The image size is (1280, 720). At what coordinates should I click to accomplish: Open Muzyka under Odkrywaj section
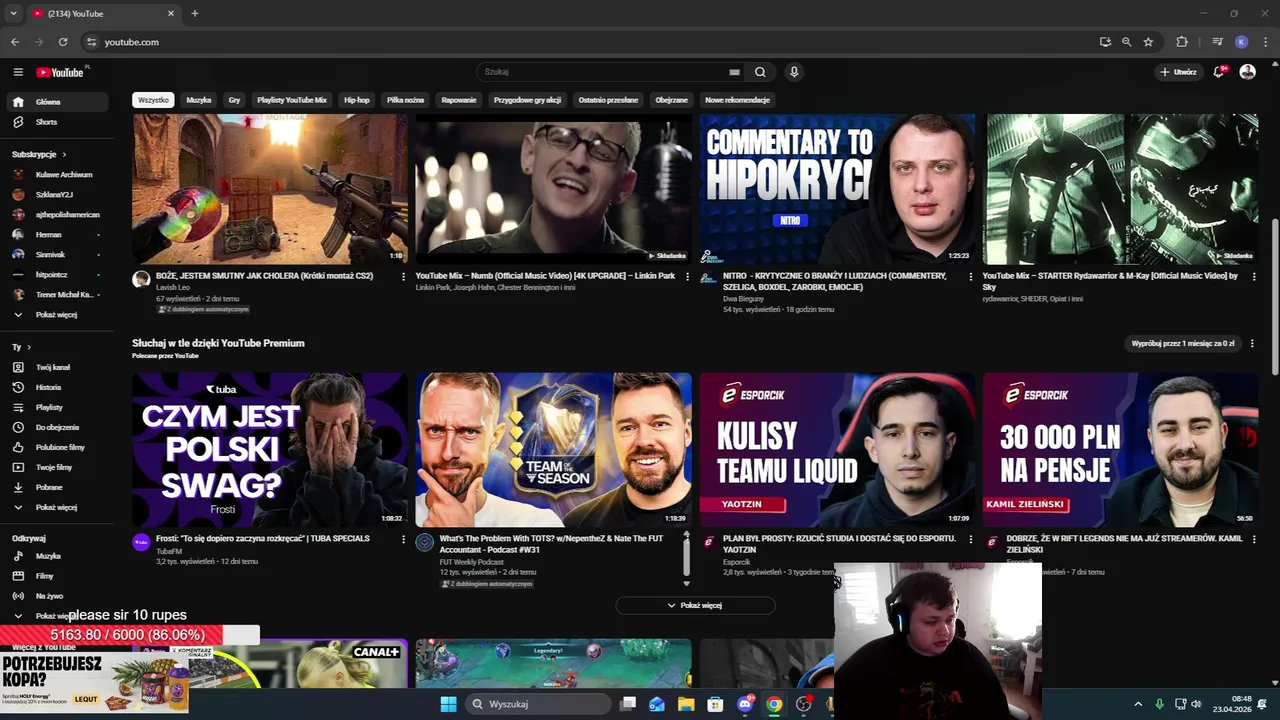click(56, 556)
